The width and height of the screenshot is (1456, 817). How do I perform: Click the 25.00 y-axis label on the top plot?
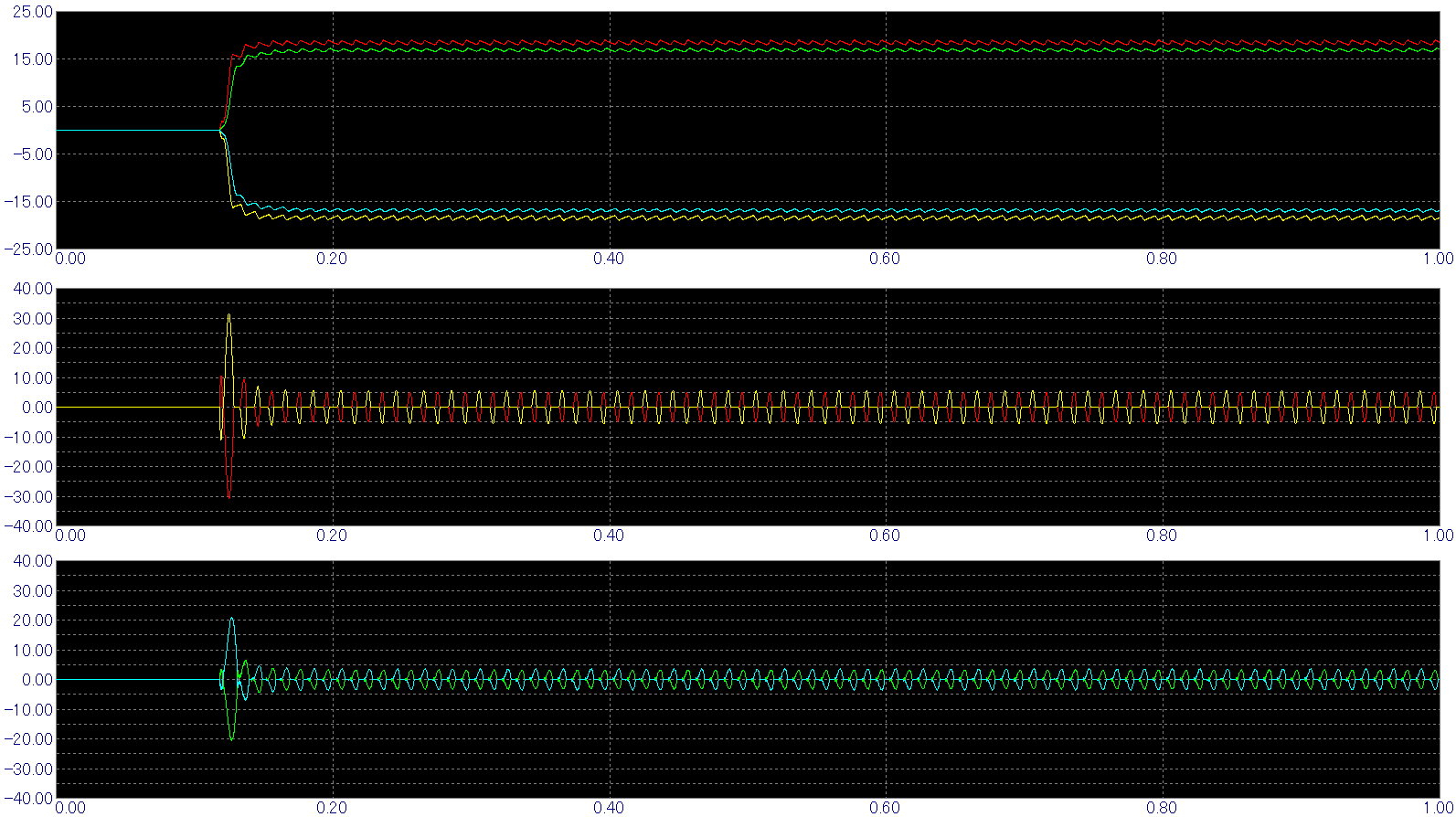coord(34,13)
